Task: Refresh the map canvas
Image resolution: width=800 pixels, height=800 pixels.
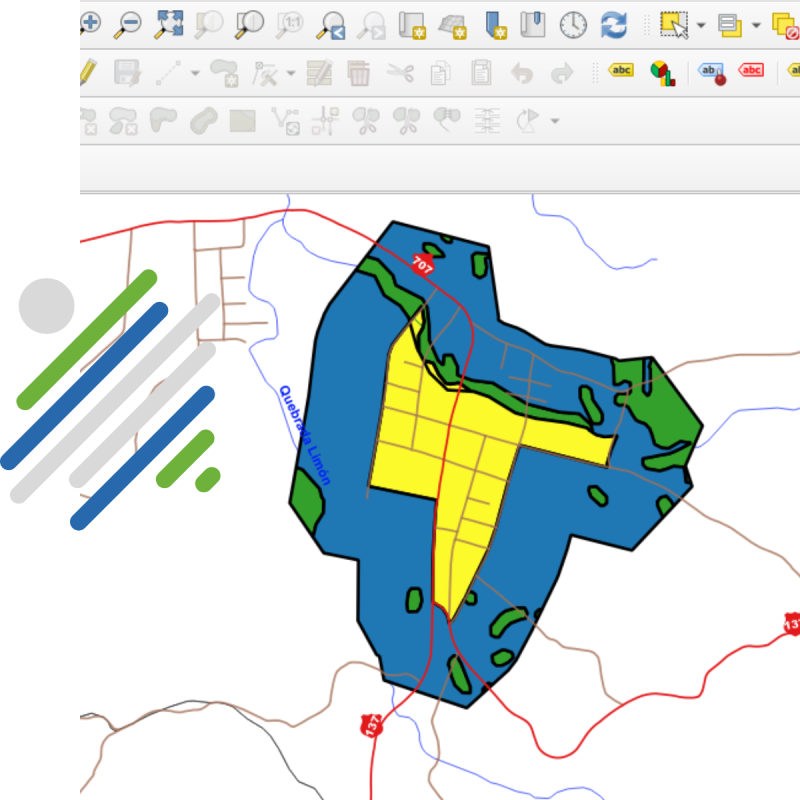Action: pos(614,25)
